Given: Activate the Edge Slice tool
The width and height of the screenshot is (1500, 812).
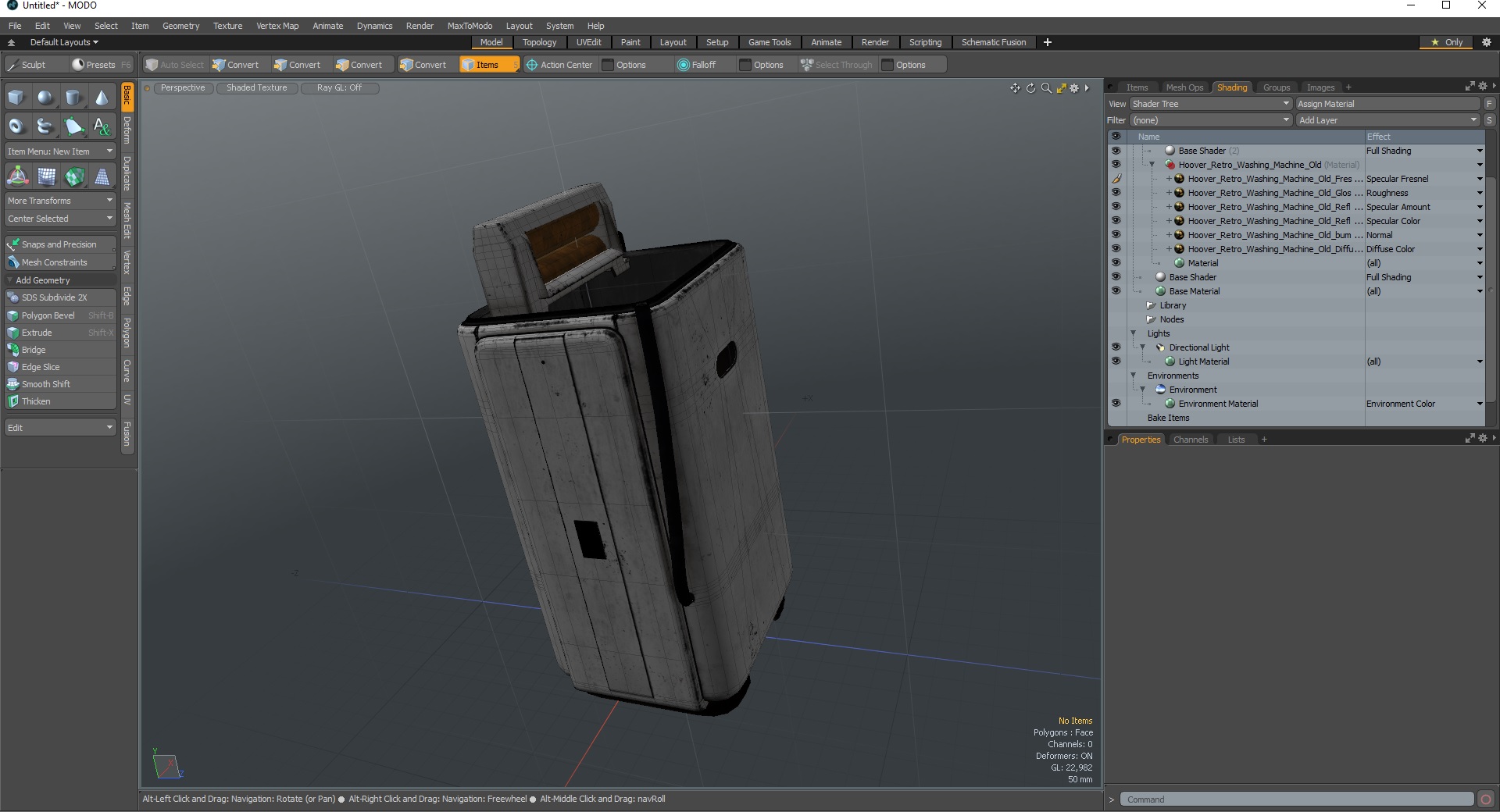Looking at the screenshot, I should (60, 367).
